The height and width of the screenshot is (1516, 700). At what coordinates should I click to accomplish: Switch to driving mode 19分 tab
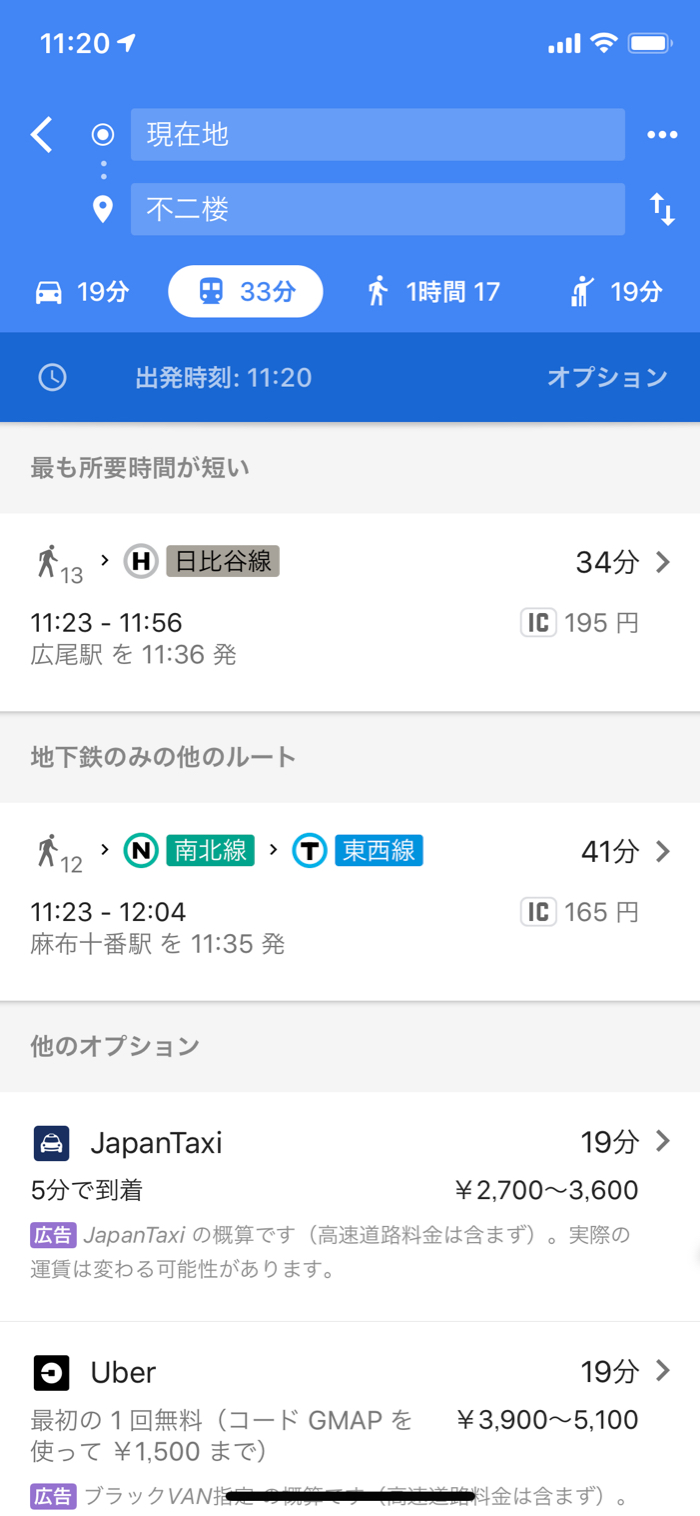point(82,292)
